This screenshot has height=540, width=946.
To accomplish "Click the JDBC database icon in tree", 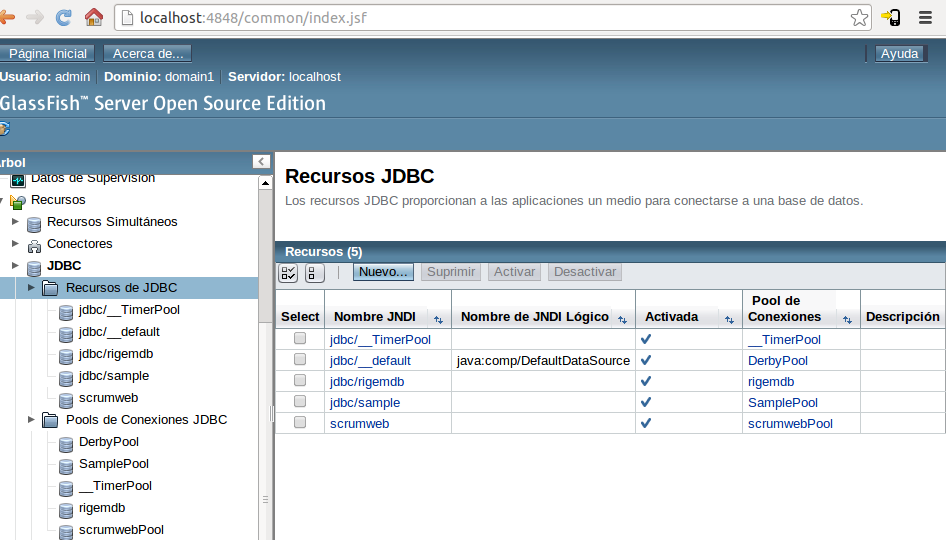I will [34, 268].
